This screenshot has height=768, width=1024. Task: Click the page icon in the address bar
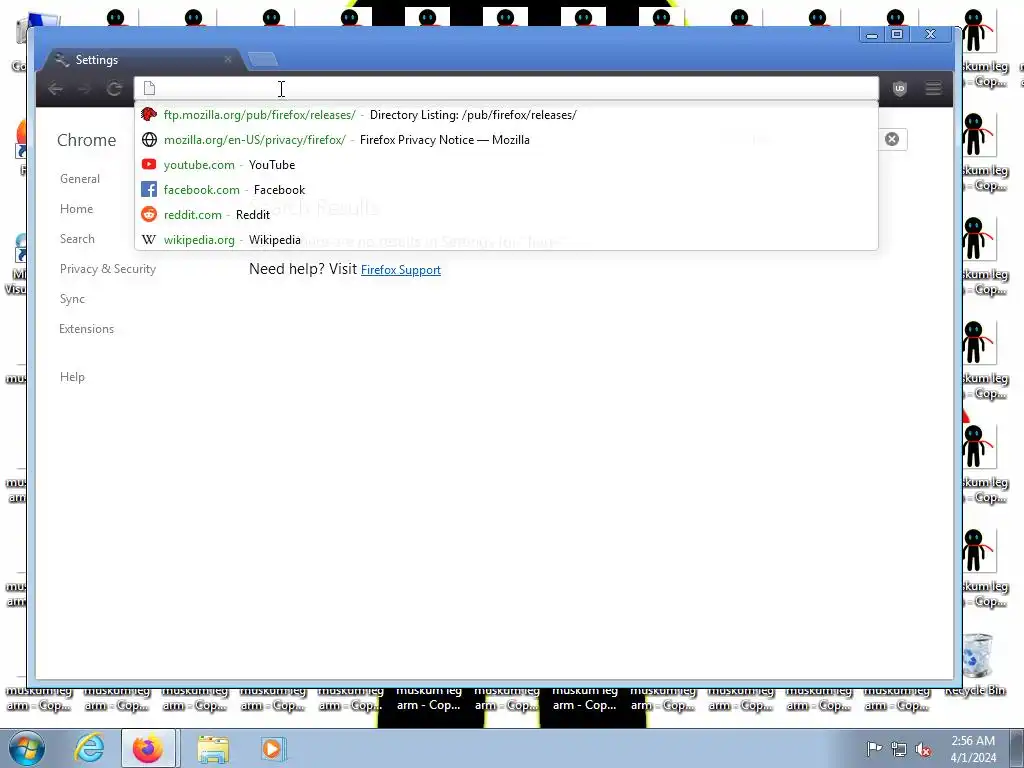point(150,88)
